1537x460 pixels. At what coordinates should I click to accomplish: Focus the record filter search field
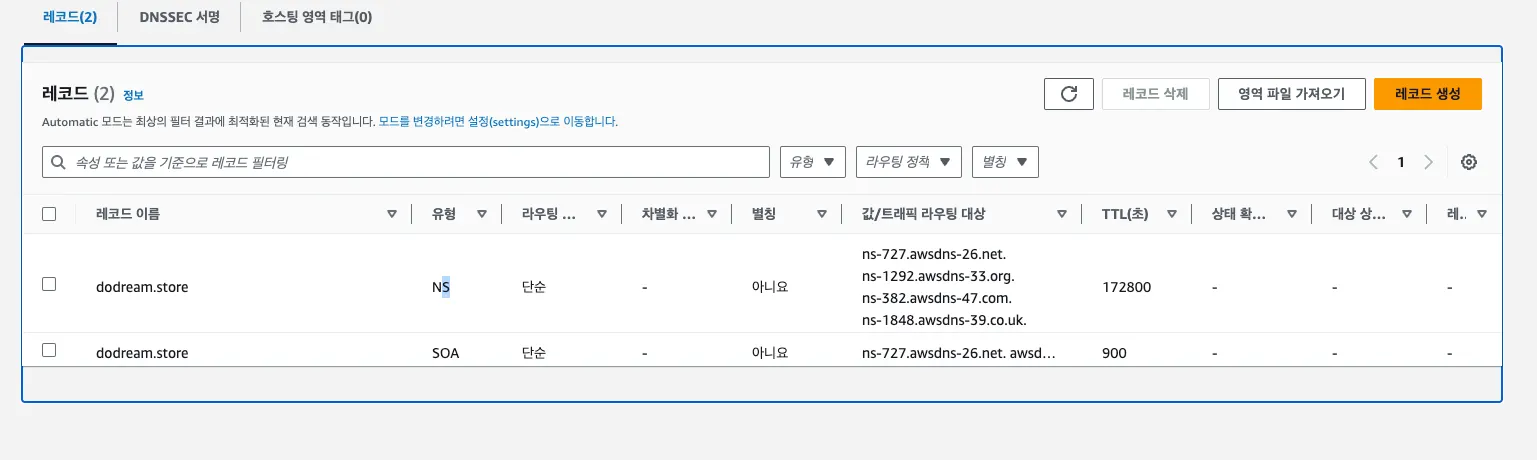[x=410, y=162]
